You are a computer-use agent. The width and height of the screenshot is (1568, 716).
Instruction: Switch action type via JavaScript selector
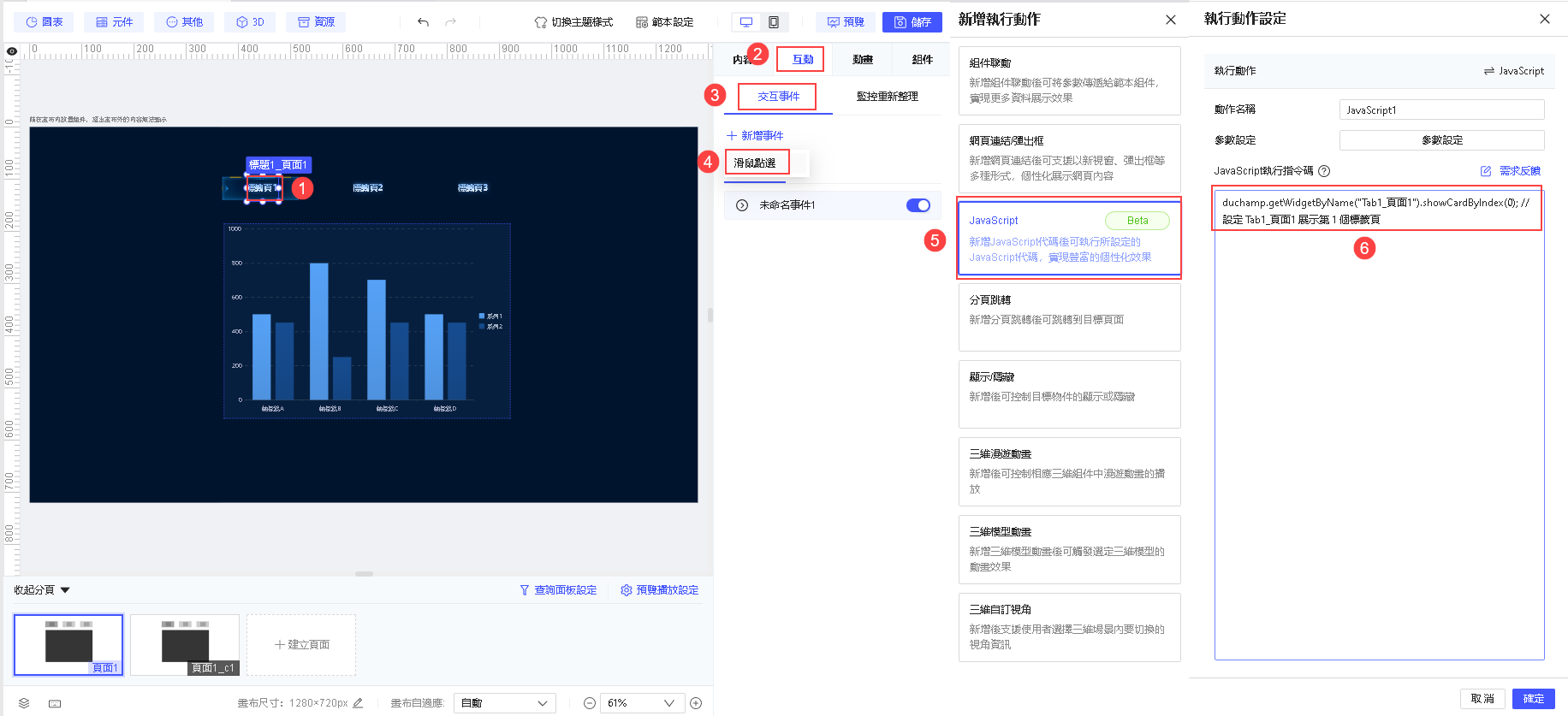coord(1513,71)
